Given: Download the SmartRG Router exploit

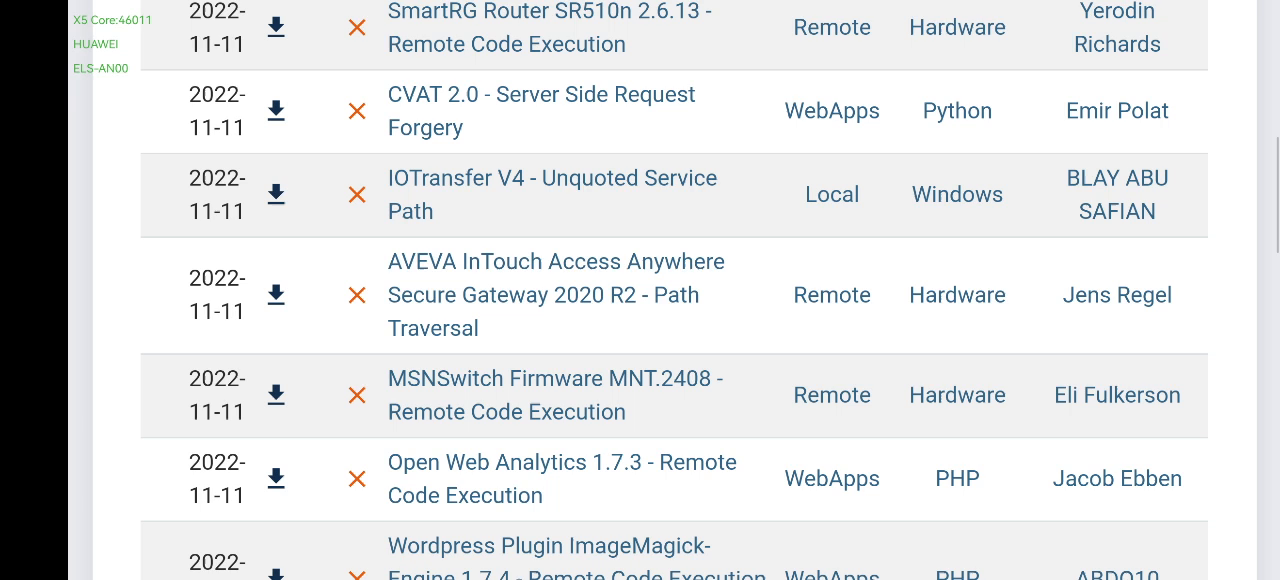Looking at the screenshot, I should point(276,28).
